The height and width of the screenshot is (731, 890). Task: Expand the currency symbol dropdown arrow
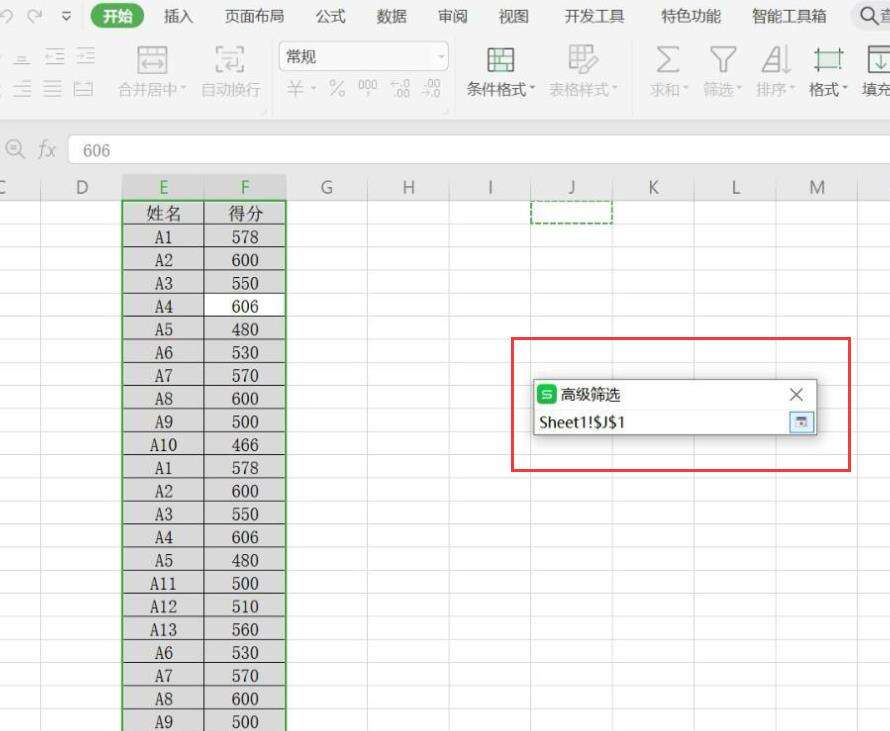coord(313,89)
